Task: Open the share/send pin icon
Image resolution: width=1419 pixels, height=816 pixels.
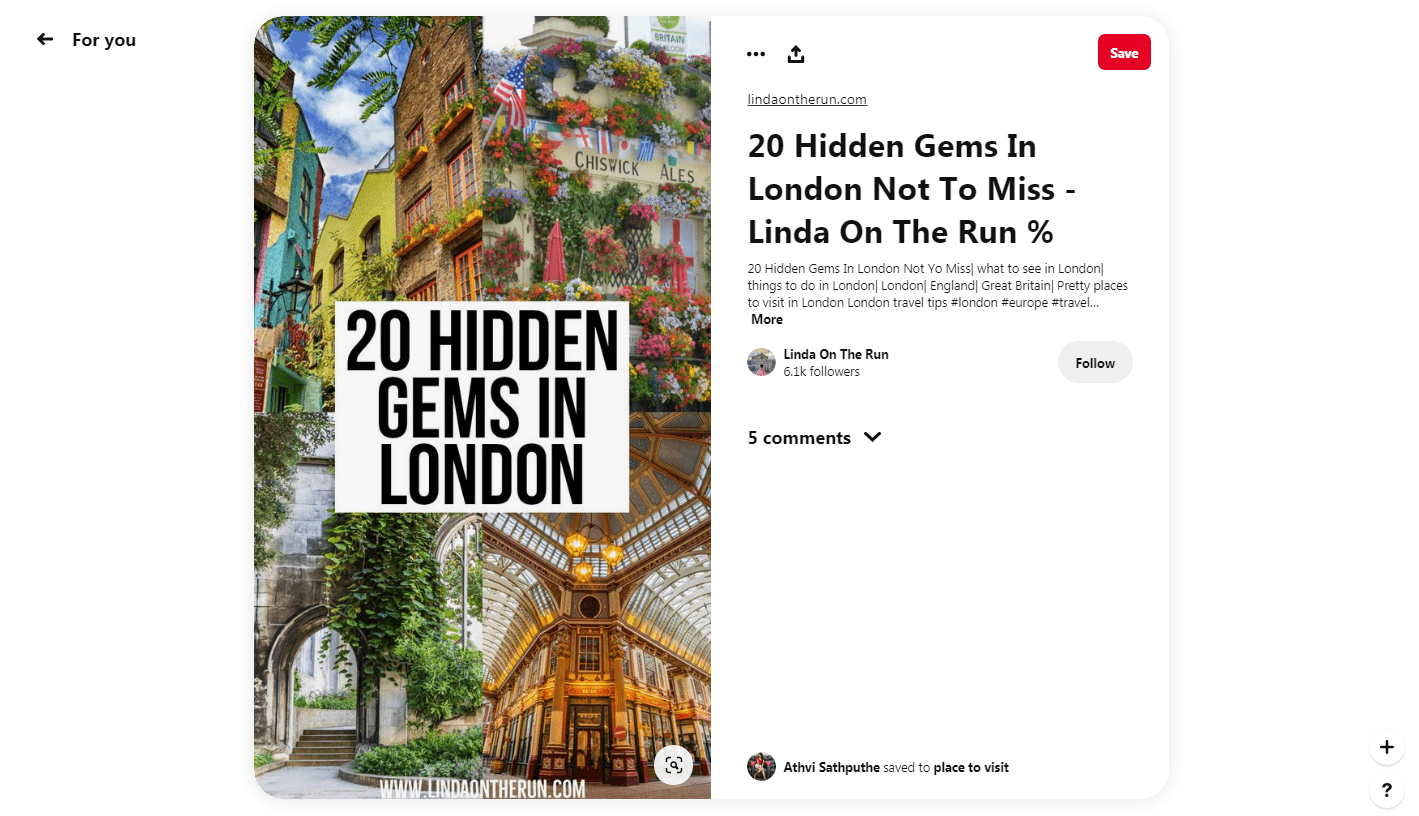Action: (796, 54)
